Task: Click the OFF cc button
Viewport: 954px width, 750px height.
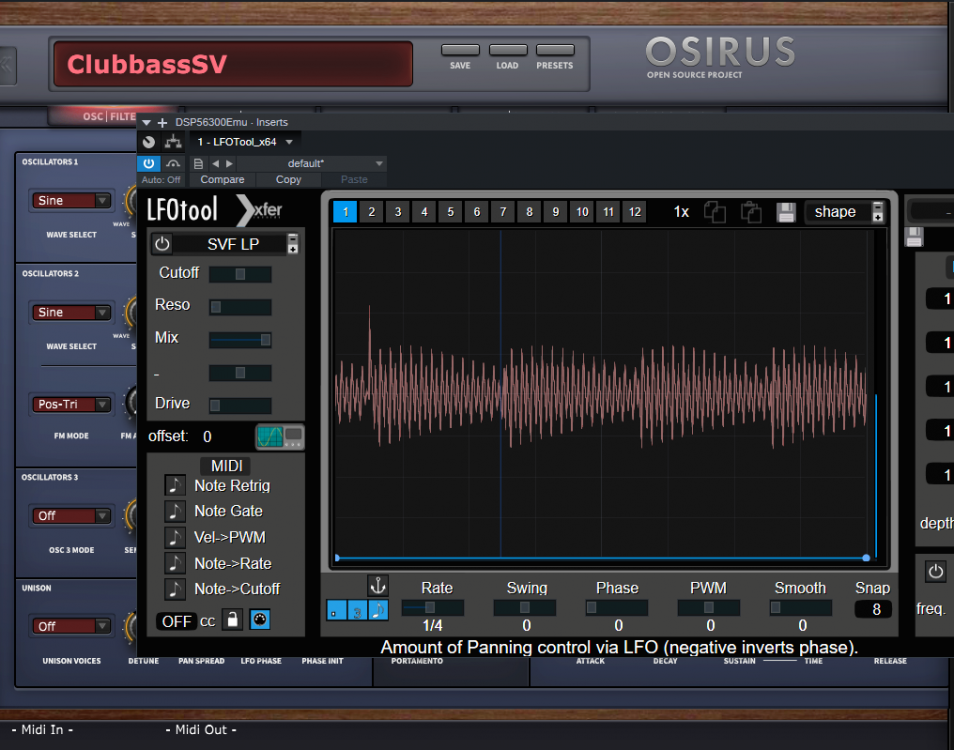Action: (x=177, y=621)
